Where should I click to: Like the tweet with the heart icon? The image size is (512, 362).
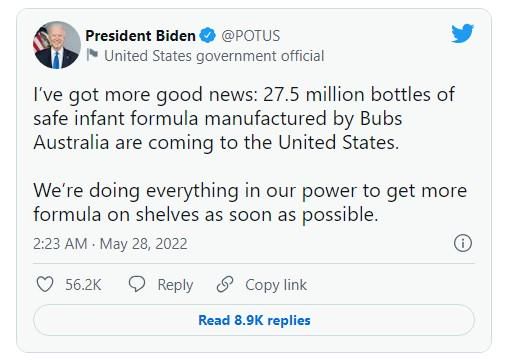click(45, 285)
